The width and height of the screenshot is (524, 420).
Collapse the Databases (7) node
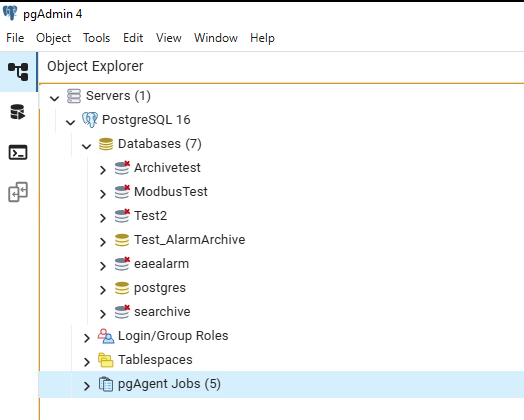coord(87,146)
